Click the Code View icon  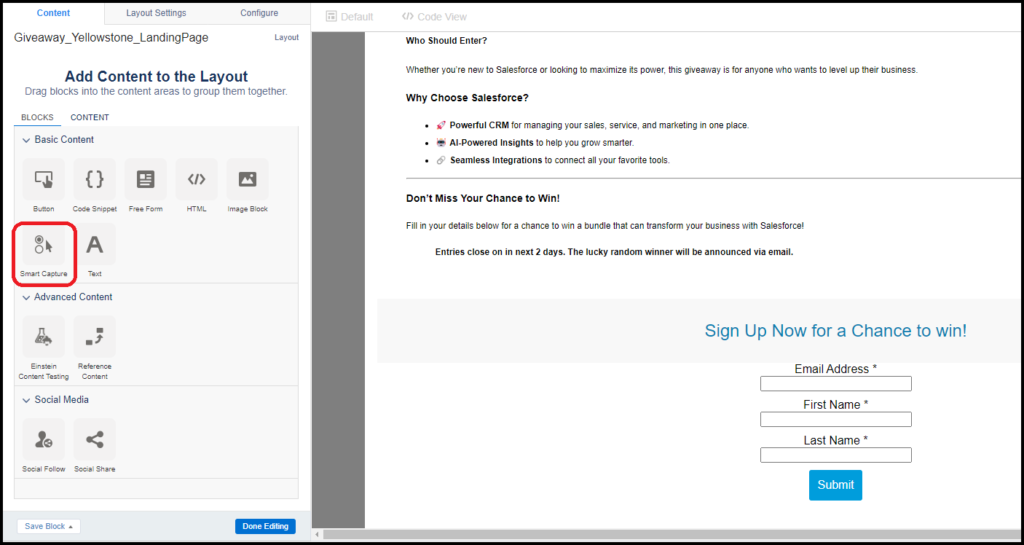[408, 16]
